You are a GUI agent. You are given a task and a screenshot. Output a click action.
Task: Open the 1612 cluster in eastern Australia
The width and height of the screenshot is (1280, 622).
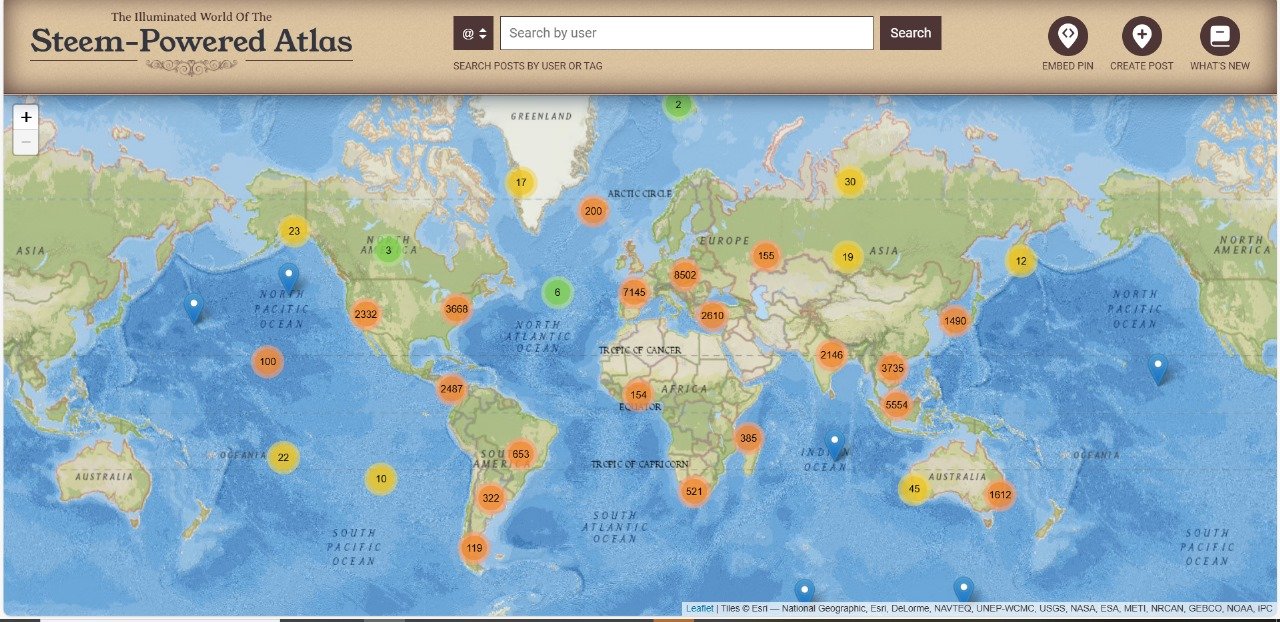pos(1000,495)
